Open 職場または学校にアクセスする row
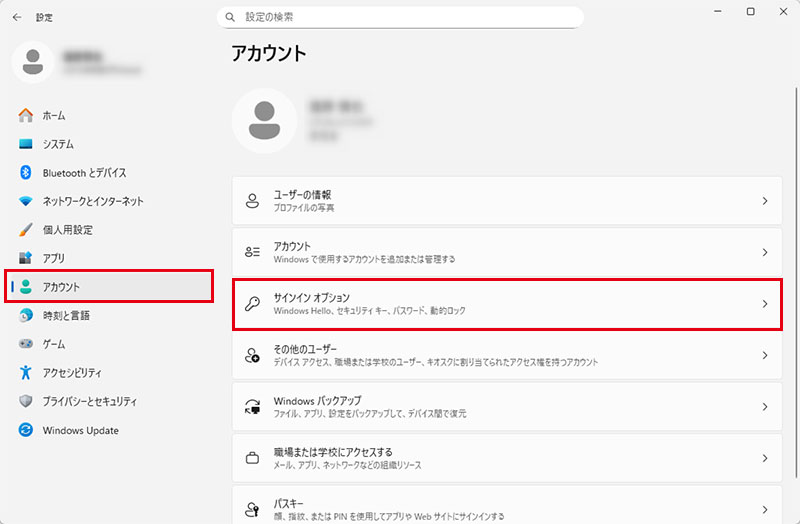 [x=507, y=458]
